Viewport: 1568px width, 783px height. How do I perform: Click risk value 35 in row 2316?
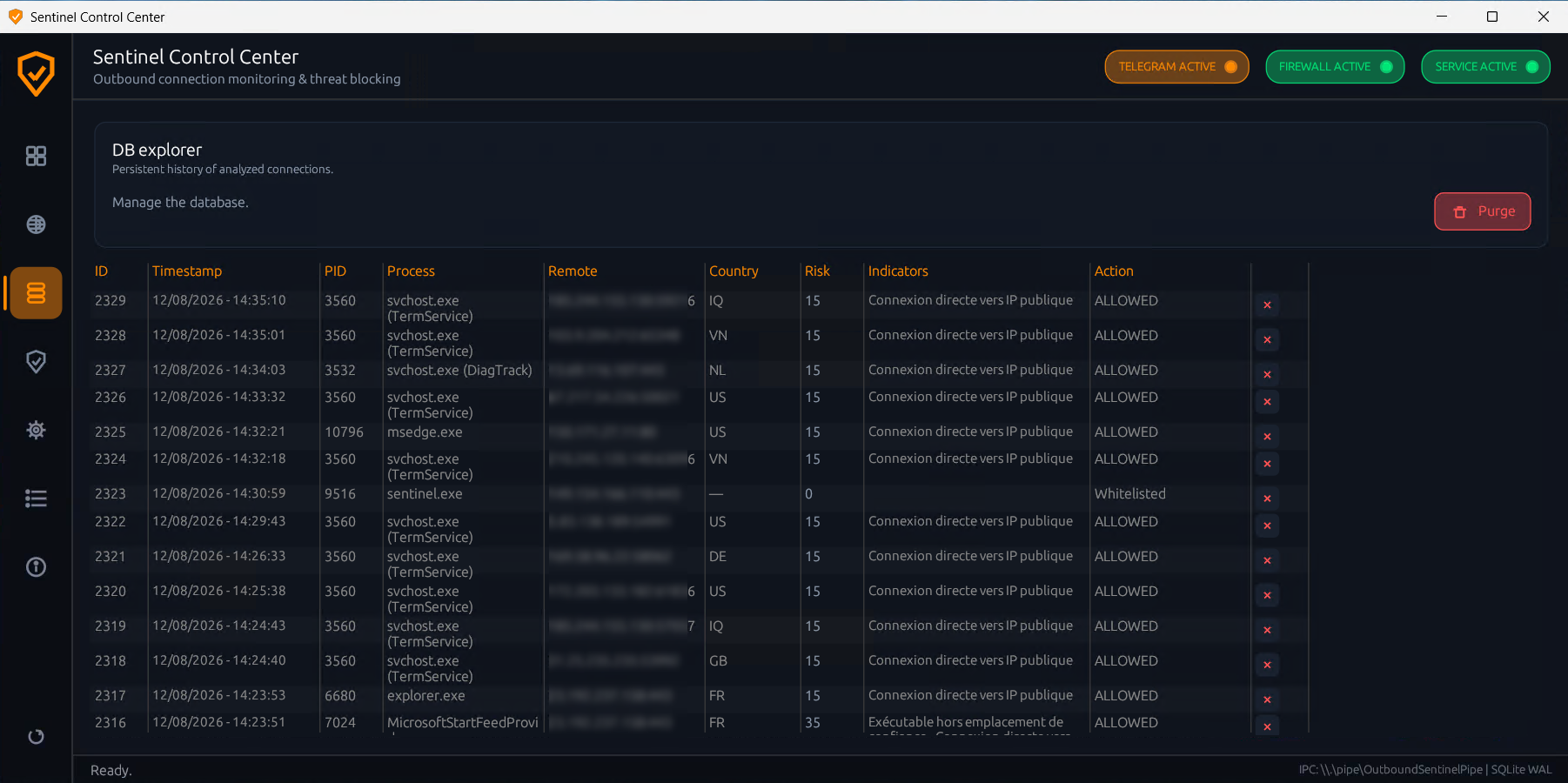(813, 723)
